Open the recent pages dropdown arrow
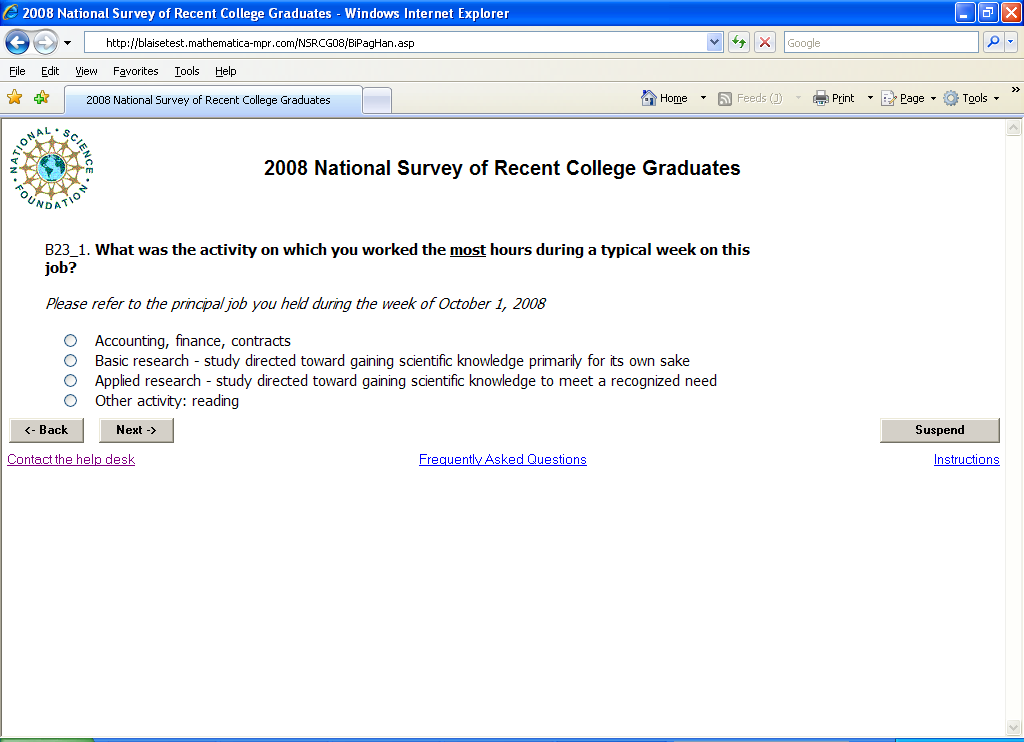The width and height of the screenshot is (1024, 742). (67, 43)
